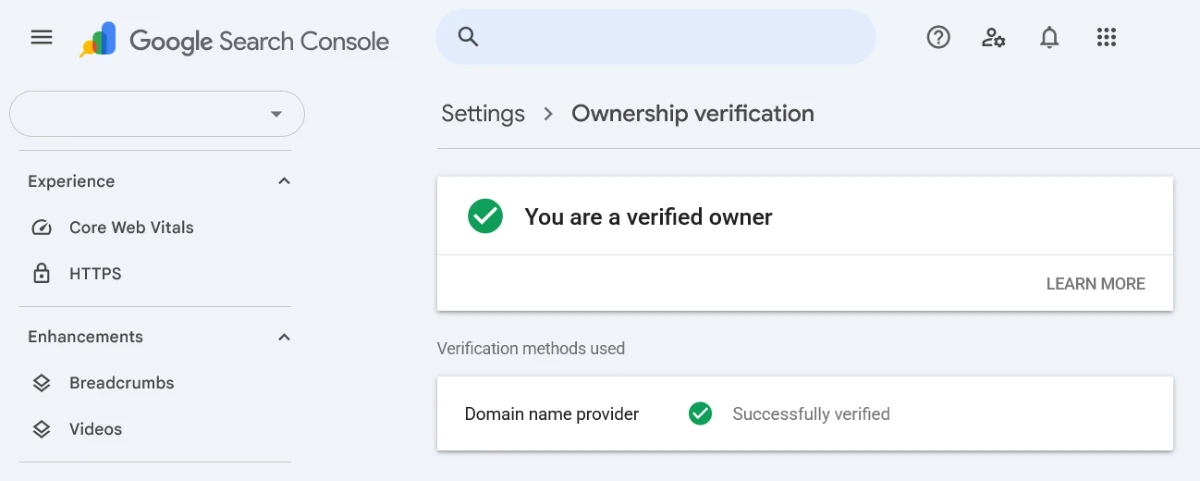Collapse the Enhancements section
Image resolution: width=1200 pixels, height=481 pixels.
coord(284,337)
